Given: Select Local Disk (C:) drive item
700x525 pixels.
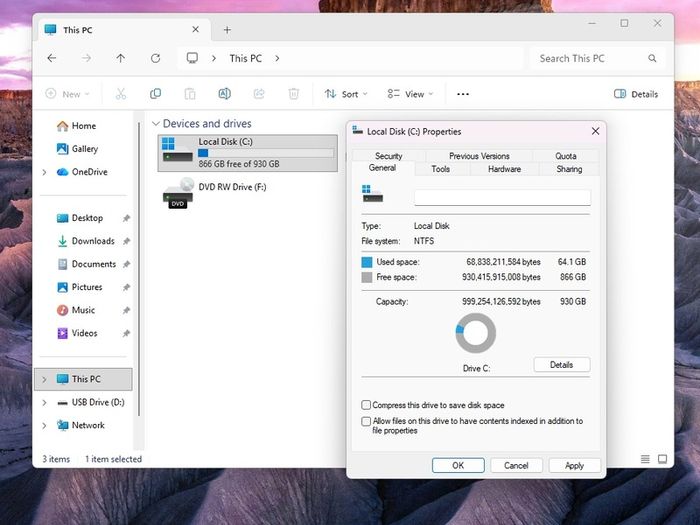Looking at the screenshot, I should tap(248, 153).
